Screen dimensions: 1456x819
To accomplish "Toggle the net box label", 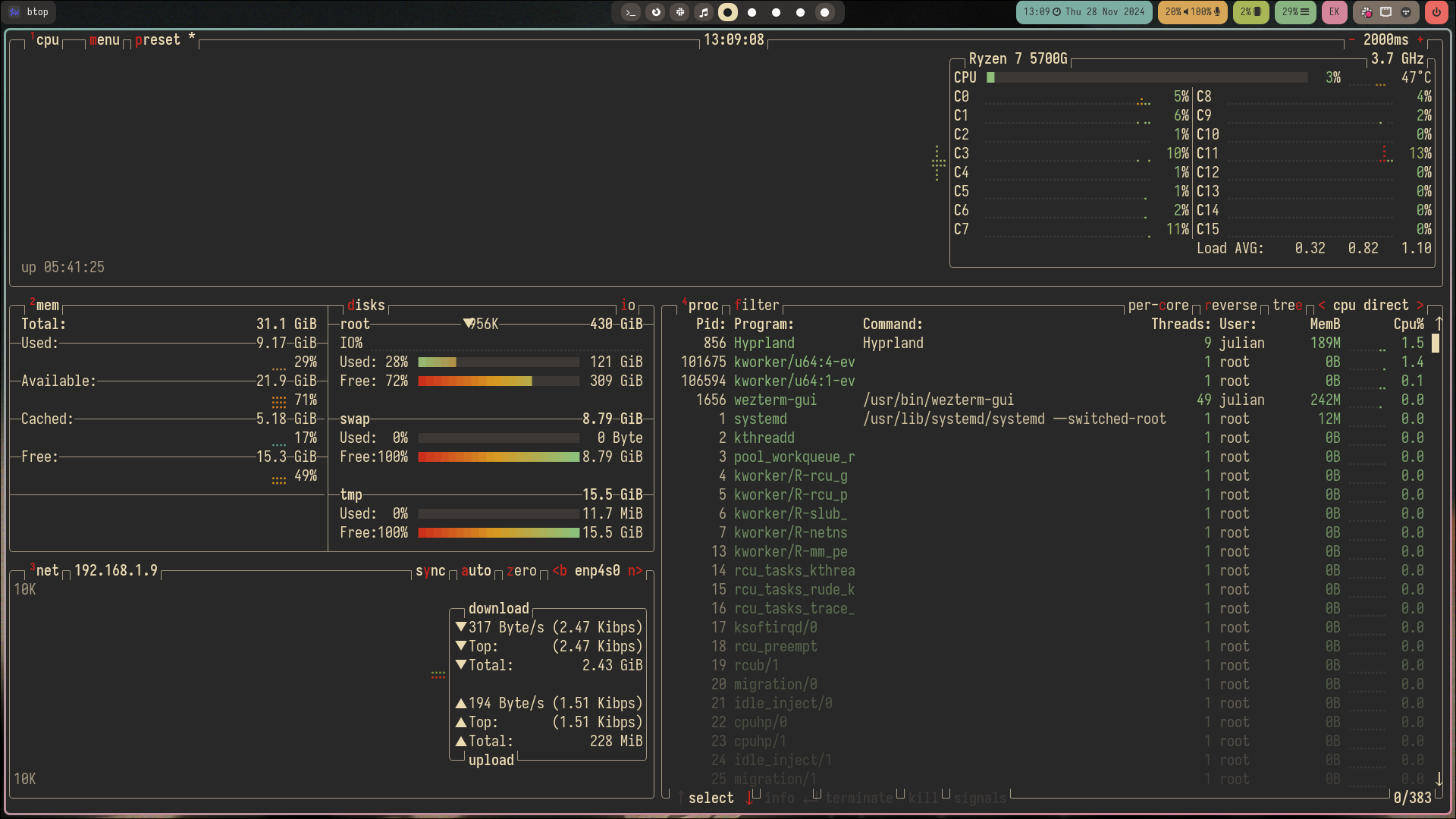I will 45,570.
